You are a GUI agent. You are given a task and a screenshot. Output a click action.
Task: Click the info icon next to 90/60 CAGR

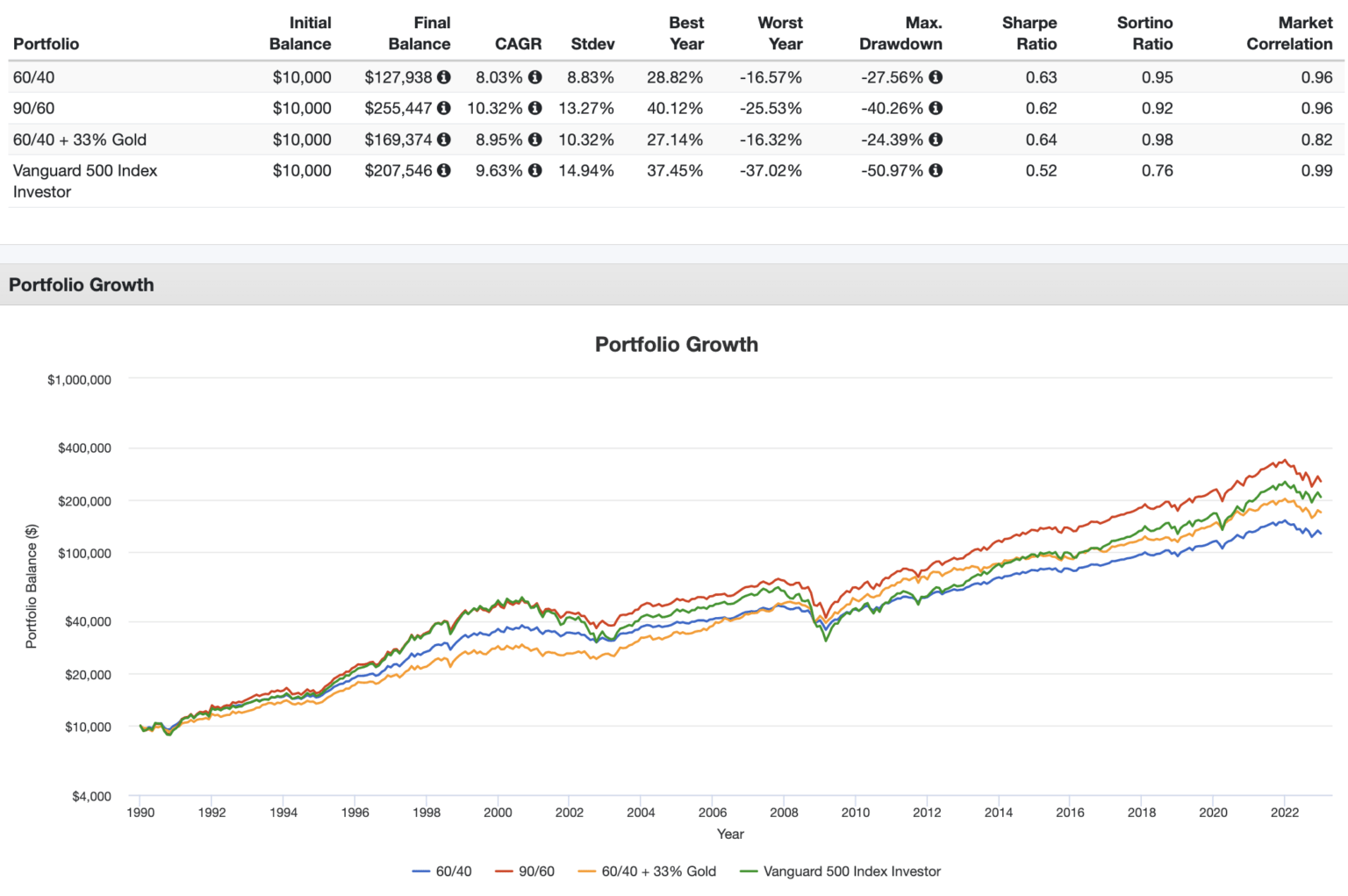pyautogui.click(x=535, y=108)
